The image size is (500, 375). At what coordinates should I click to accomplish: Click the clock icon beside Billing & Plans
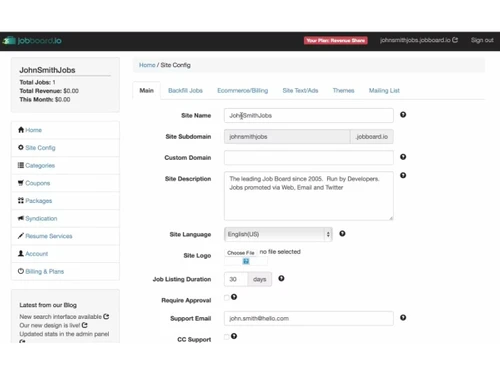[21, 271]
